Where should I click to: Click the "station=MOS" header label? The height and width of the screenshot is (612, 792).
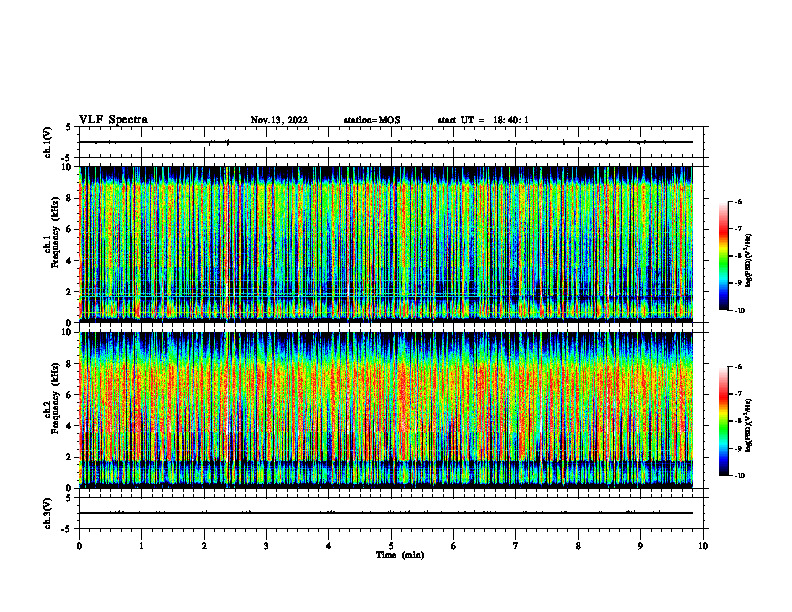[372, 120]
